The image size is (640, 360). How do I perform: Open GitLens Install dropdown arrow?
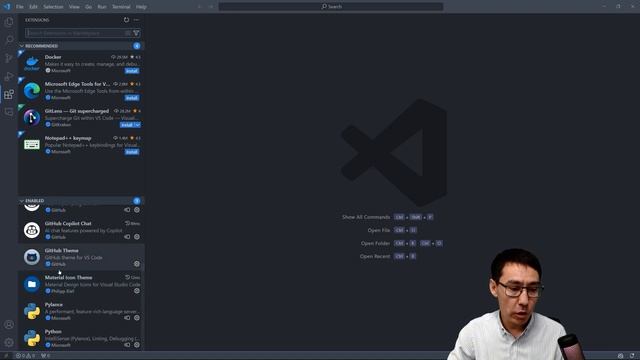pyautogui.click(x=138, y=125)
